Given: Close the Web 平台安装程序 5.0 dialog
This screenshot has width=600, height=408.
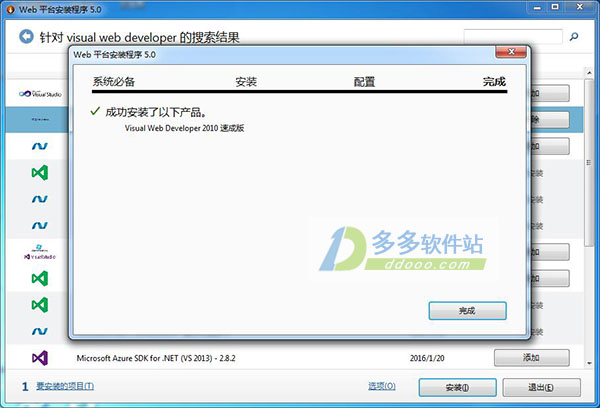Looking at the screenshot, I should pyautogui.click(x=511, y=52).
